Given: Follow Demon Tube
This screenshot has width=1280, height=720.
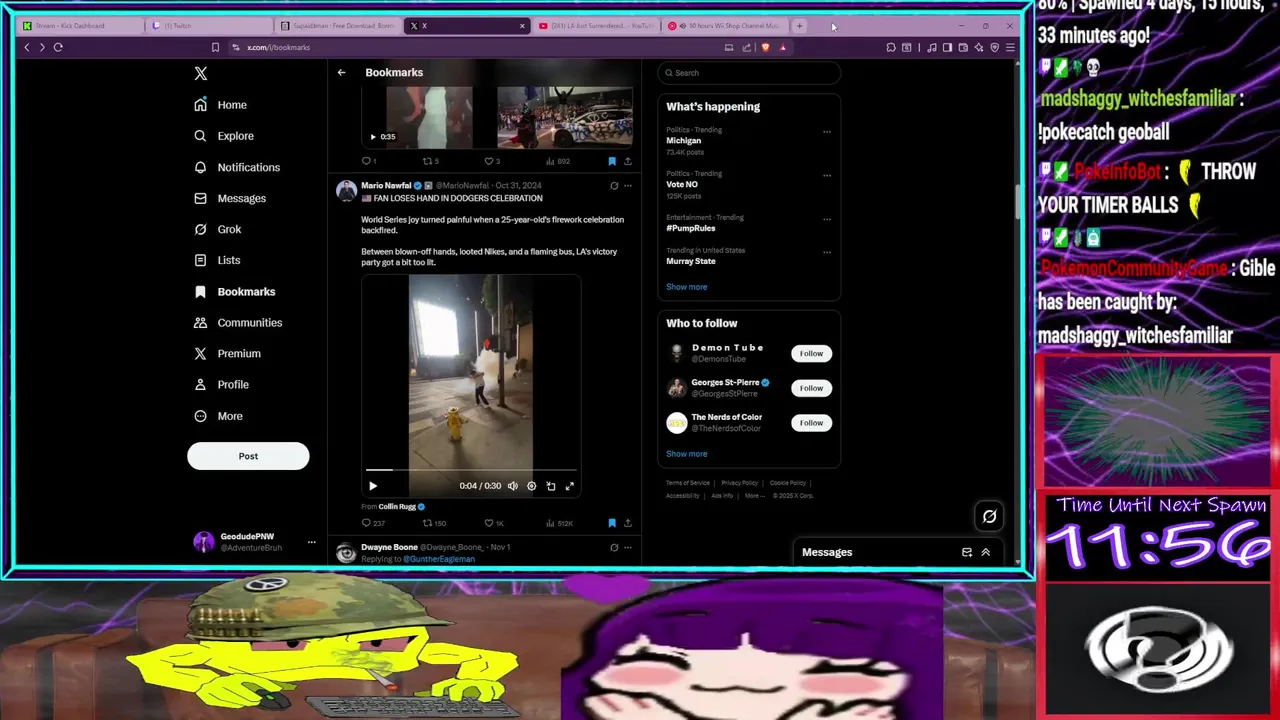Looking at the screenshot, I should (811, 353).
